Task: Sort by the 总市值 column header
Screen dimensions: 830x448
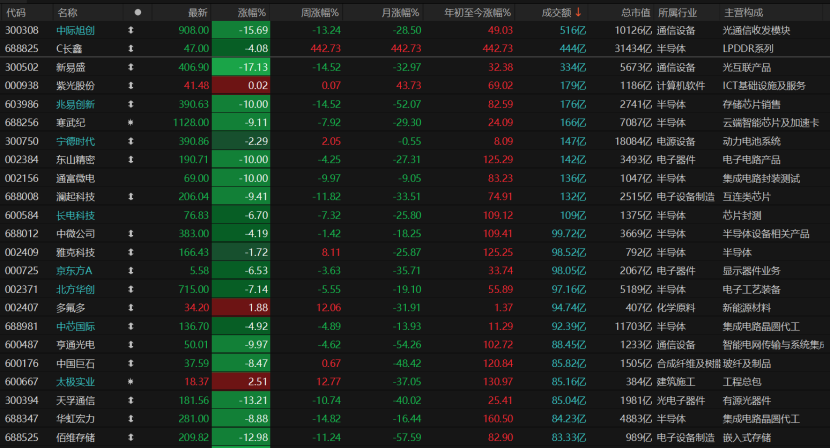Action: click(x=636, y=12)
